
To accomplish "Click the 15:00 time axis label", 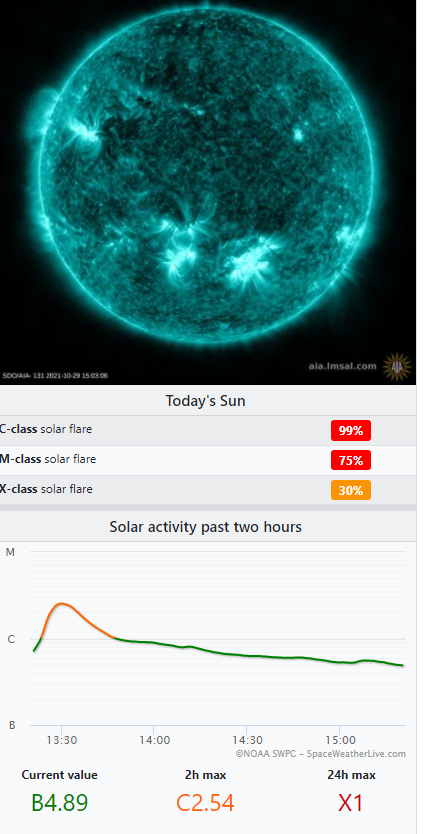I will 340,740.
